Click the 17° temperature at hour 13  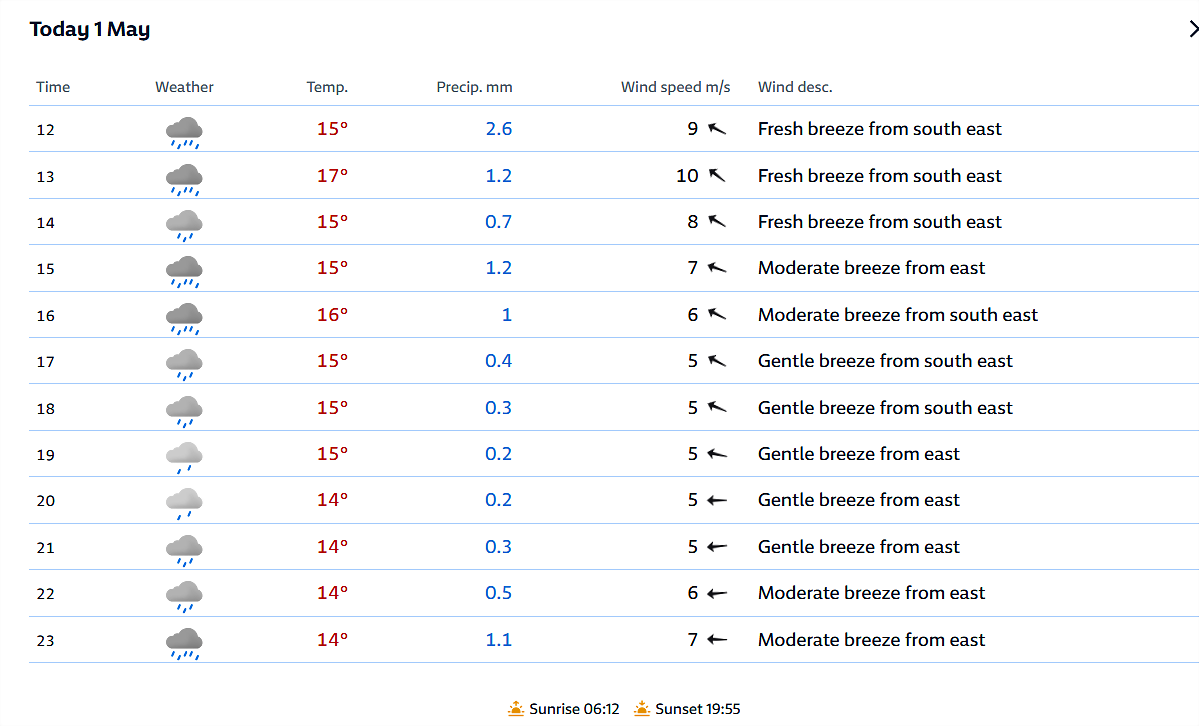coord(333,175)
